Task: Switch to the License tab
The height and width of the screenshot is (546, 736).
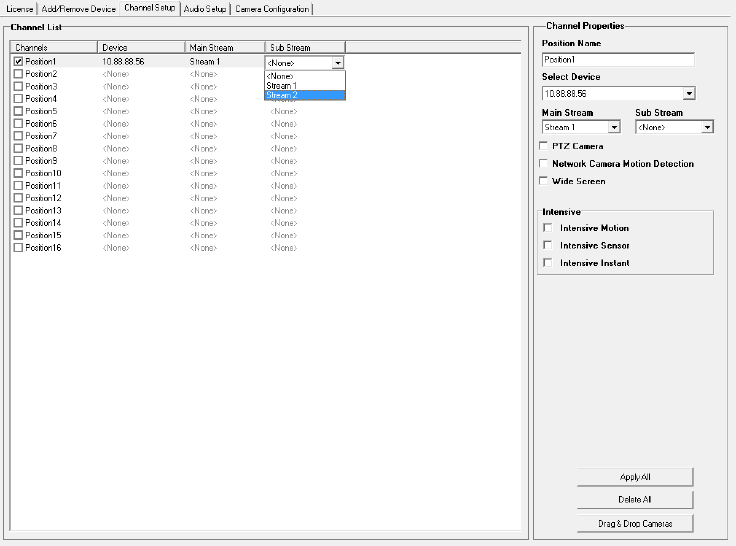Action: [x=20, y=9]
